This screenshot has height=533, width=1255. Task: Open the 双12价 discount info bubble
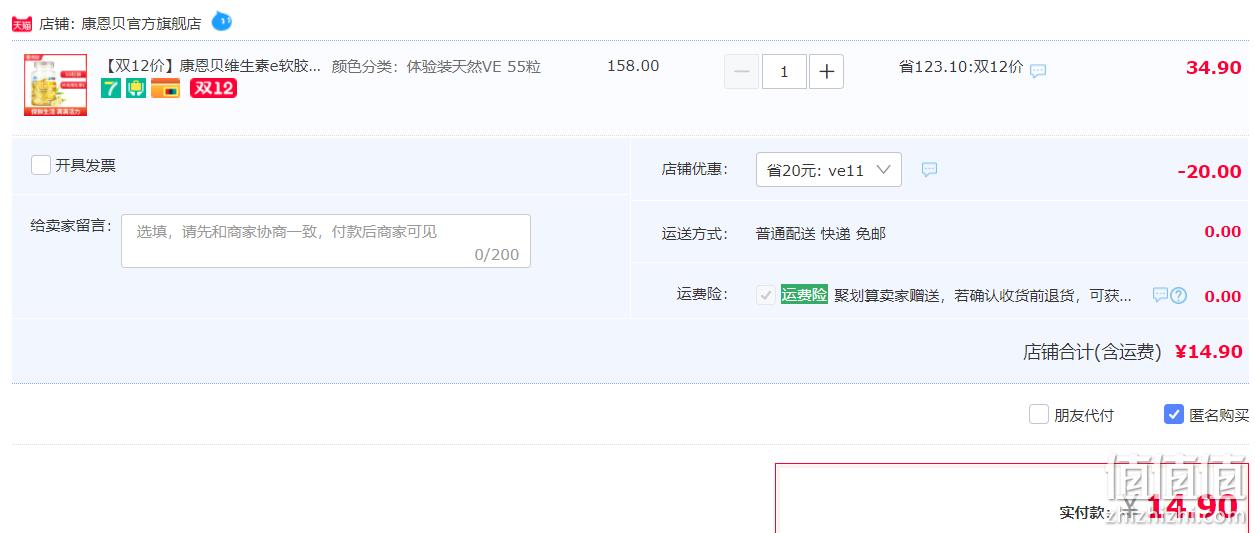1038,71
